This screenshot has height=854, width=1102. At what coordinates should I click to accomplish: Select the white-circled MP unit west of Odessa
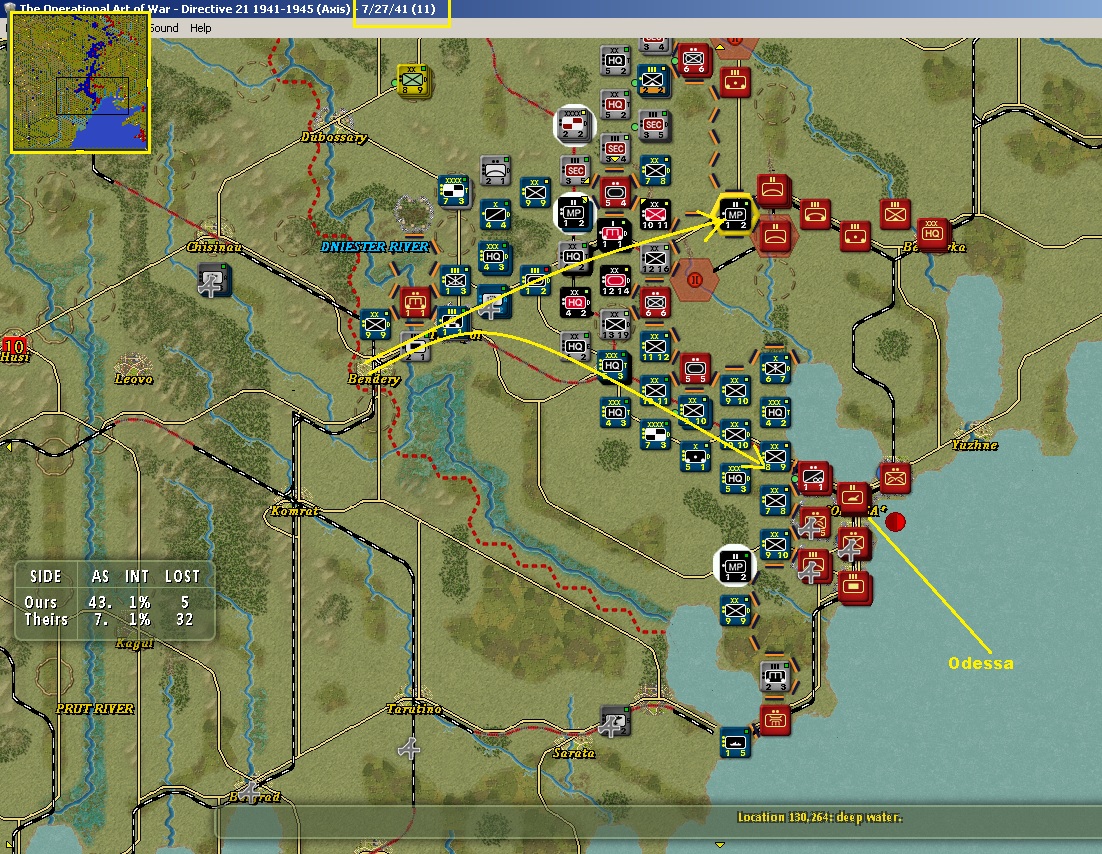click(x=735, y=566)
